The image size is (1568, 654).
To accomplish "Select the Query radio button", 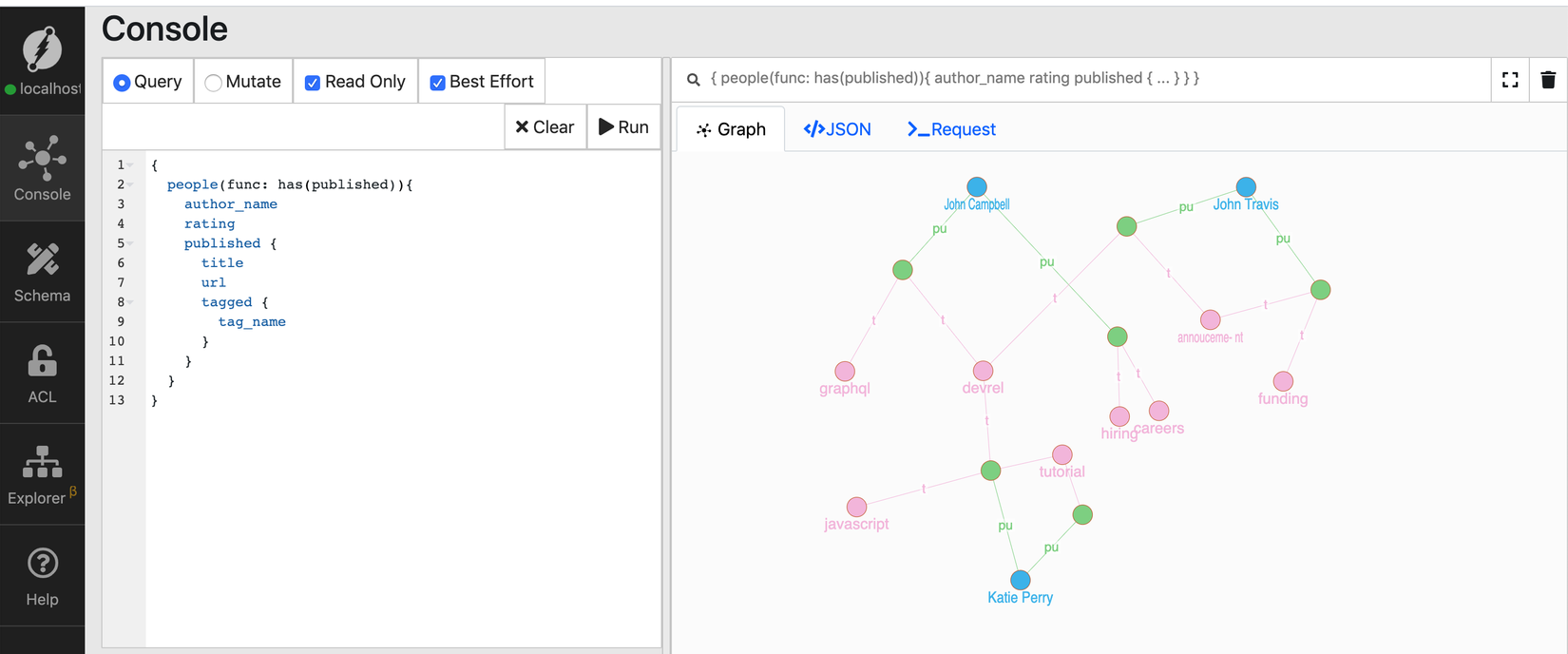I will pyautogui.click(x=122, y=83).
